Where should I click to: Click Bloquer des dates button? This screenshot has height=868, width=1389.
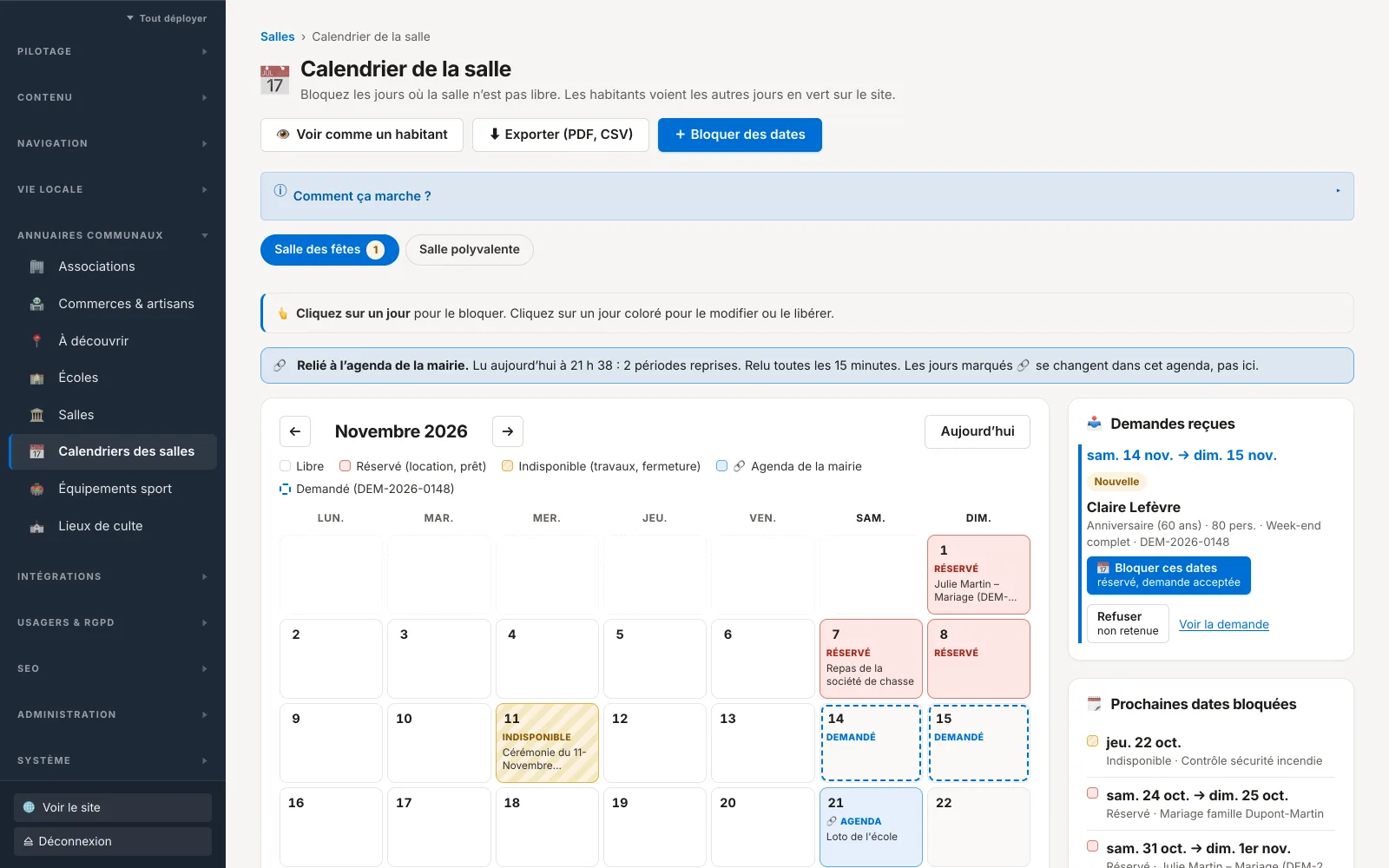[x=740, y=135]
